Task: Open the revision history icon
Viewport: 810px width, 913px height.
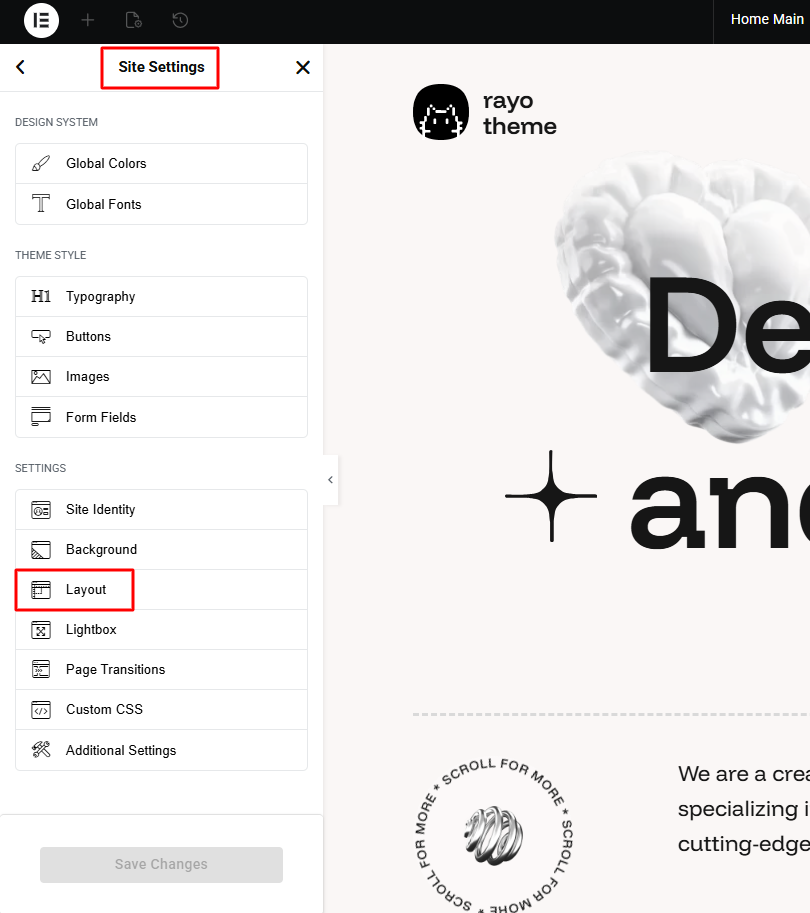Action: 180,20
